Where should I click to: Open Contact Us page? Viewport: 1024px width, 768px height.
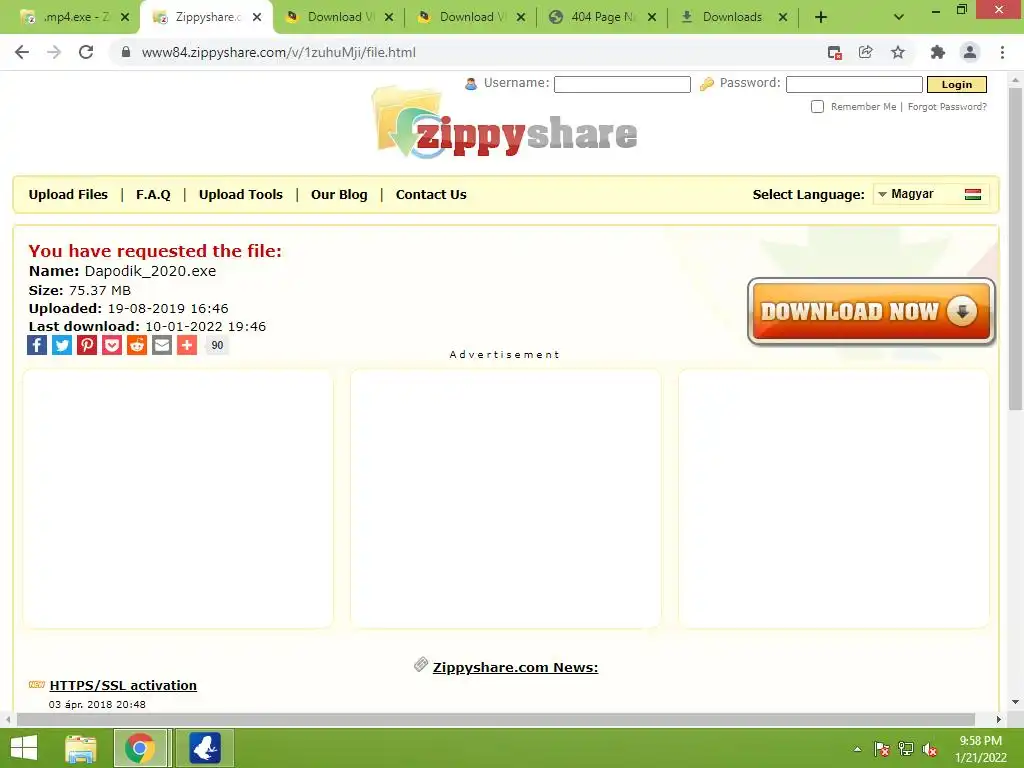[x=431, y=195]
